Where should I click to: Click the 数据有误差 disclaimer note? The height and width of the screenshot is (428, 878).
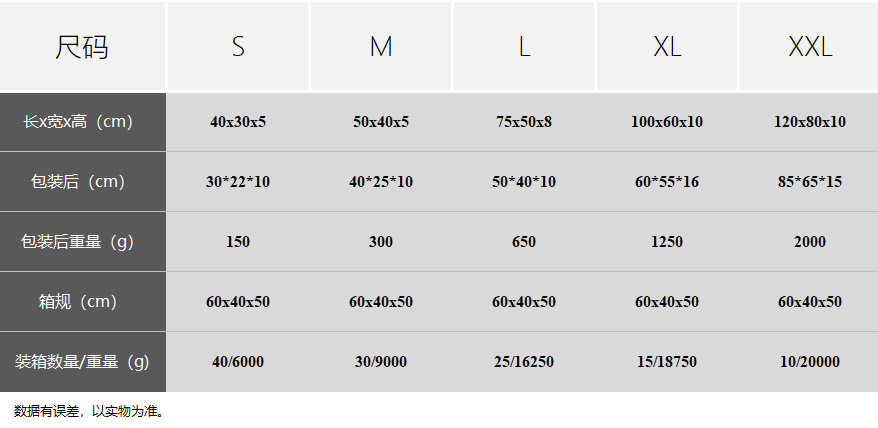(88, 411)
